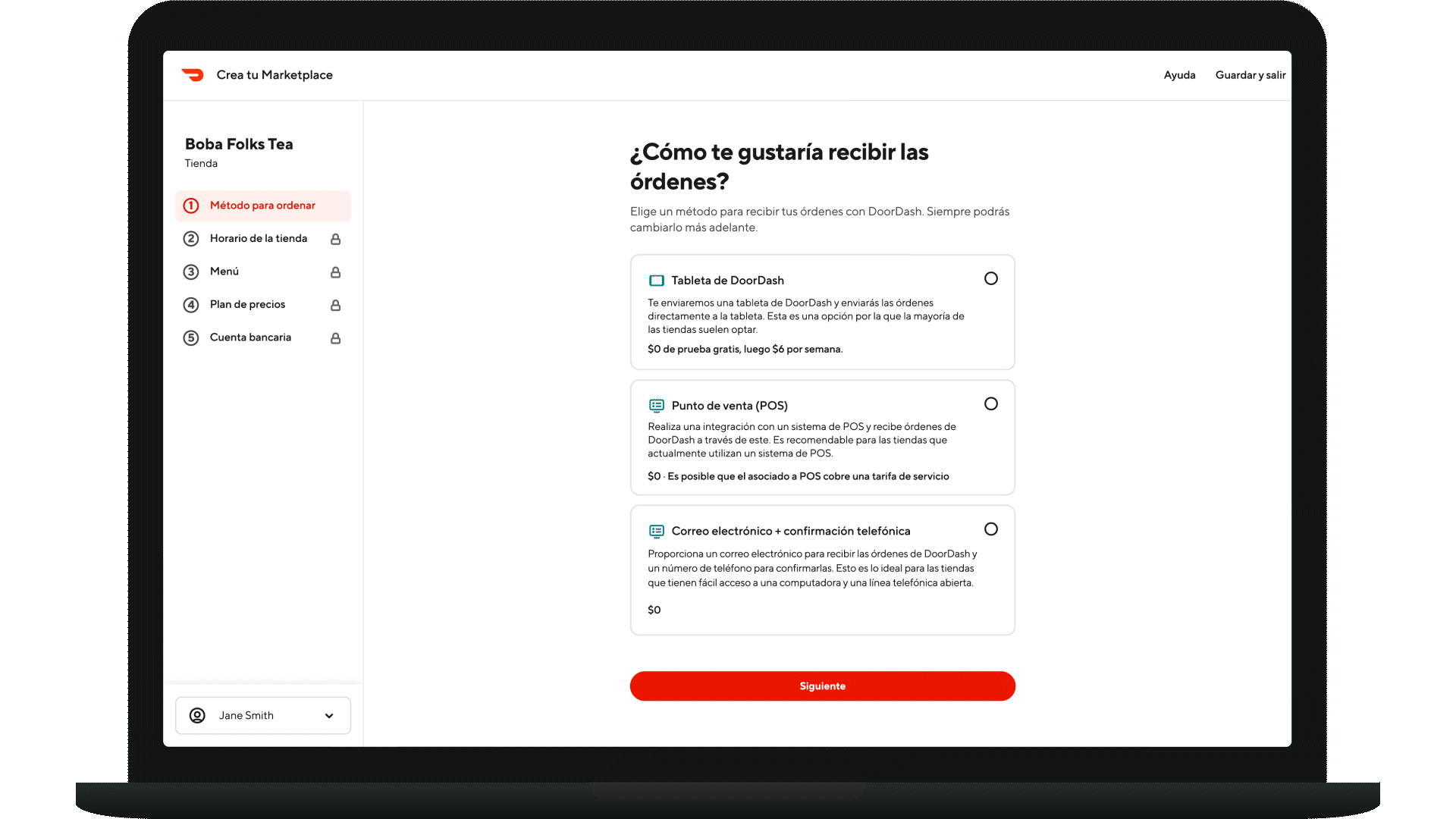Click the Punto de venta POS icon

[656, 405]
